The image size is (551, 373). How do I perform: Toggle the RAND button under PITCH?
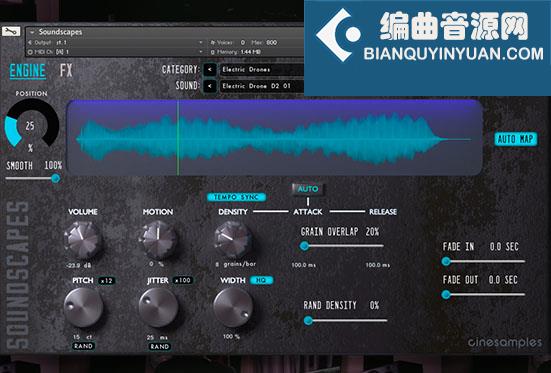(83, 346)
